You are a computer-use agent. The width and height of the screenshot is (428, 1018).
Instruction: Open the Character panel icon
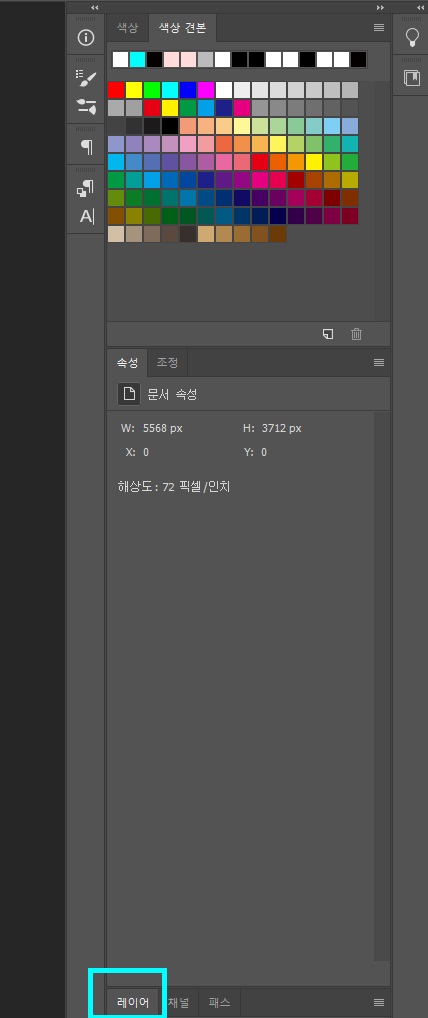(86, 216)
